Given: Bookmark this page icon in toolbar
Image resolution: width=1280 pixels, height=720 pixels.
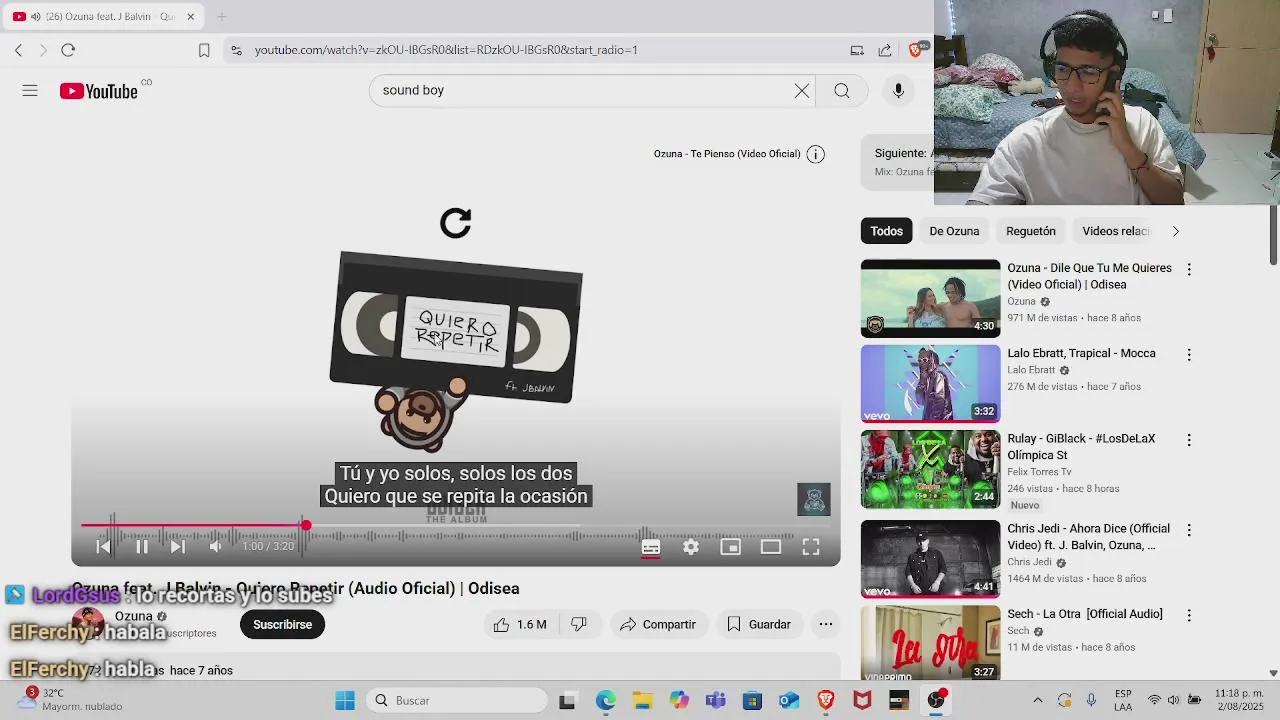Looking at the screenshot, I should pyautogui.click(x=204, y=50).
